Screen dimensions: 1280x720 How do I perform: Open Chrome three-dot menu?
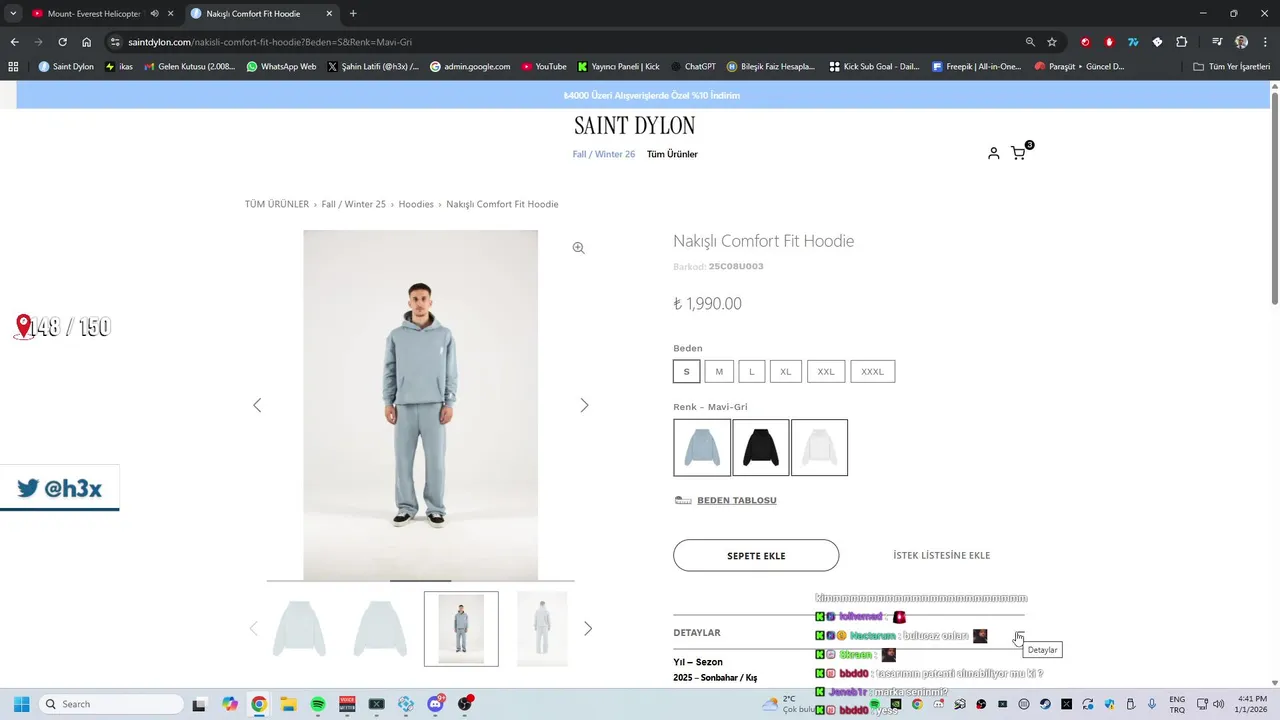[x=1265, y=42]
